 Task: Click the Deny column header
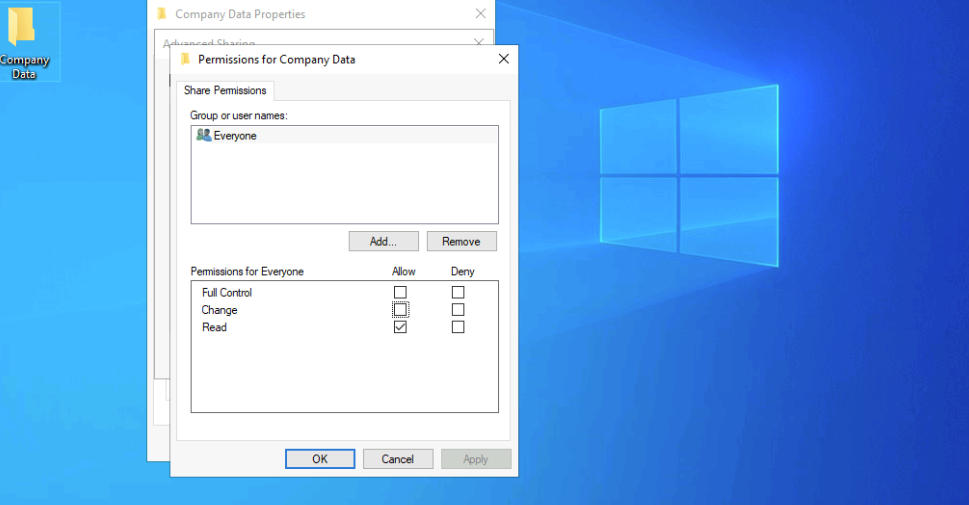tap(462, 271)
